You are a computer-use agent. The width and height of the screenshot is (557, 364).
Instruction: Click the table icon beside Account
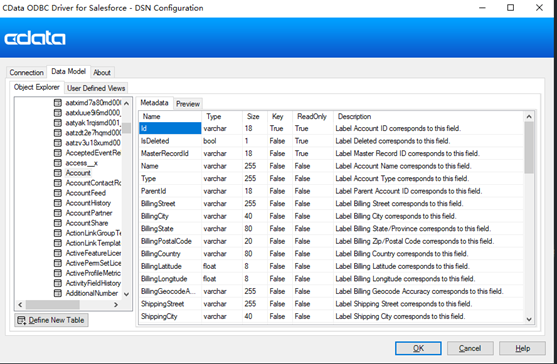58,173
